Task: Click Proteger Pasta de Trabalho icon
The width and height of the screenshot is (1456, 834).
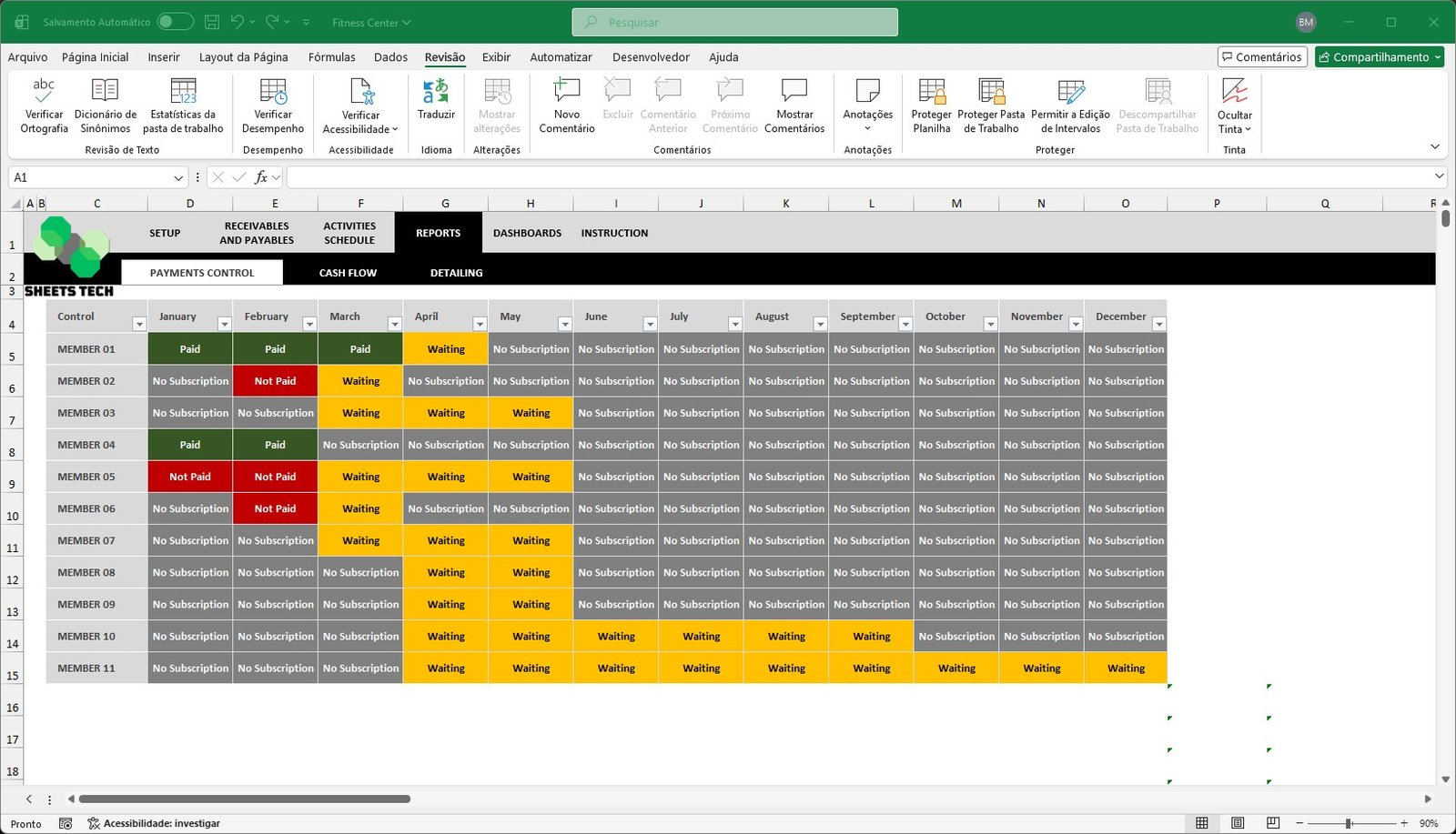Action: coord(991,91)
